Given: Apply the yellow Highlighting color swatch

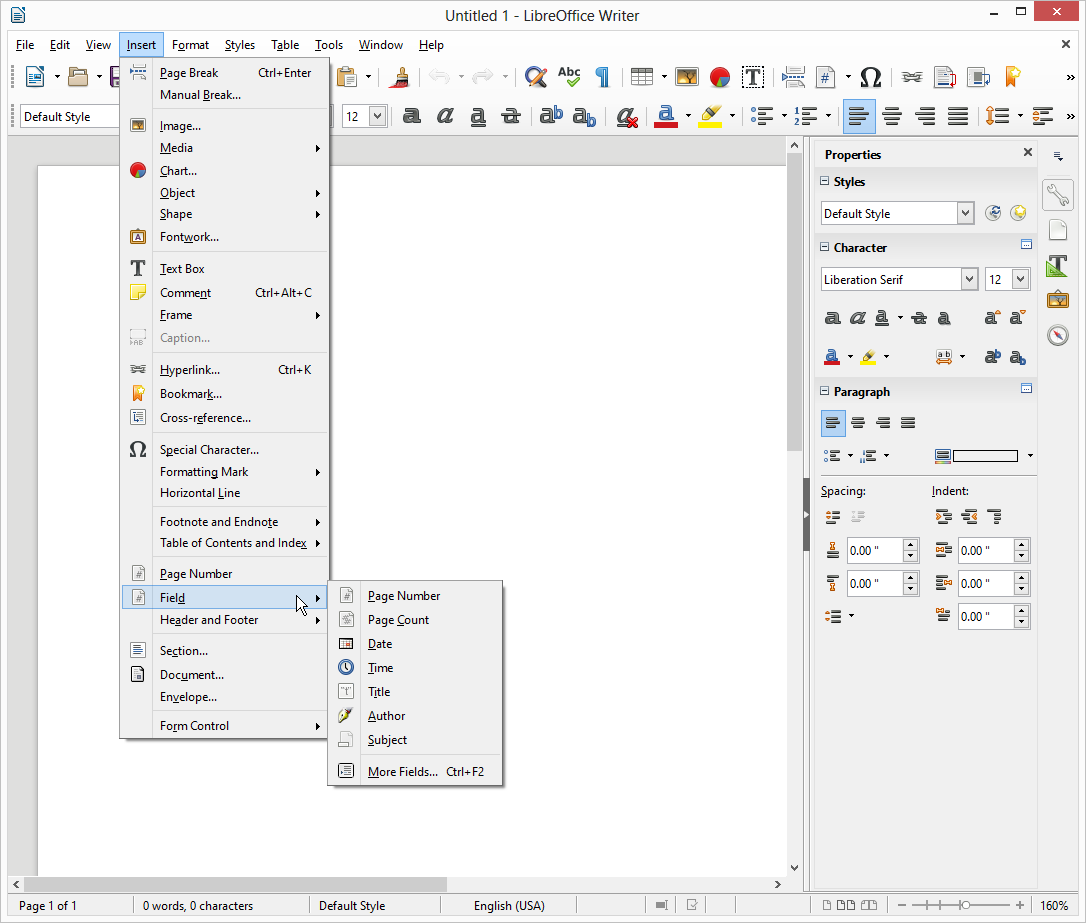Looking at the screenshot, I should click(711, 116).
